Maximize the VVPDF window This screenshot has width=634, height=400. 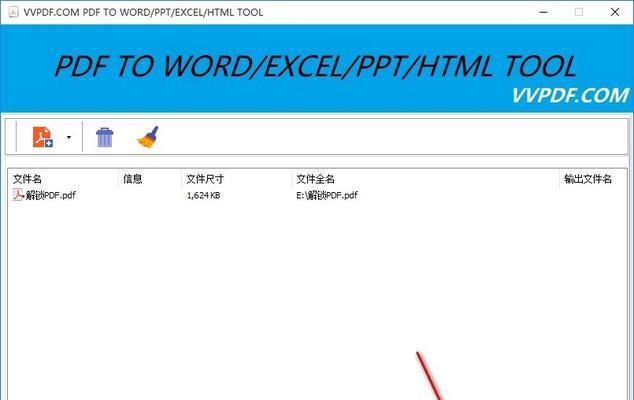click(x=579, y=12)
